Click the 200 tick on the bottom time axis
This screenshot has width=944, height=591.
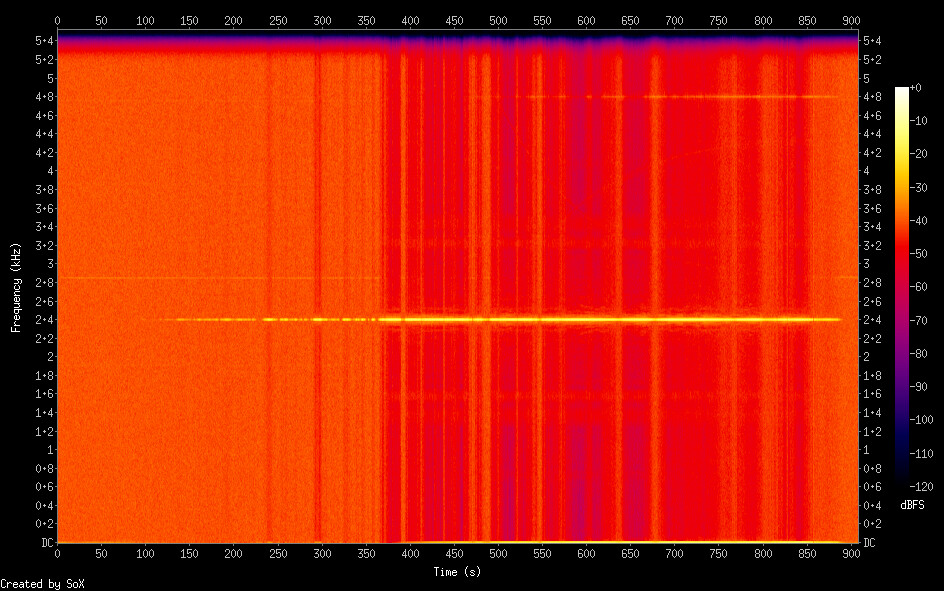point(233,553)
